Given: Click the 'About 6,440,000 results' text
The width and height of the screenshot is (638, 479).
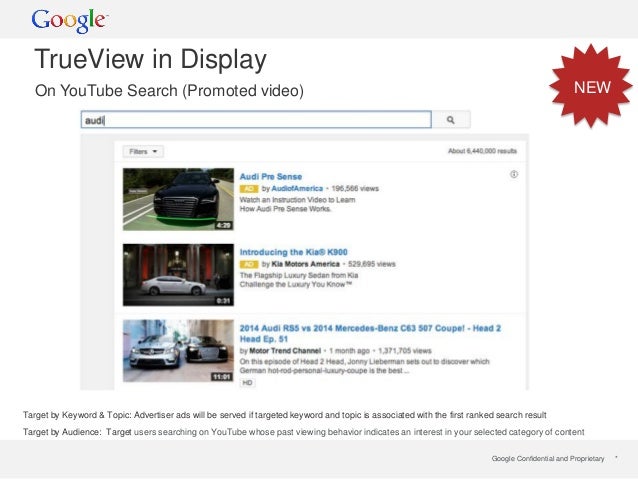Looking at the screenshot, I should (x=483, y=151).
